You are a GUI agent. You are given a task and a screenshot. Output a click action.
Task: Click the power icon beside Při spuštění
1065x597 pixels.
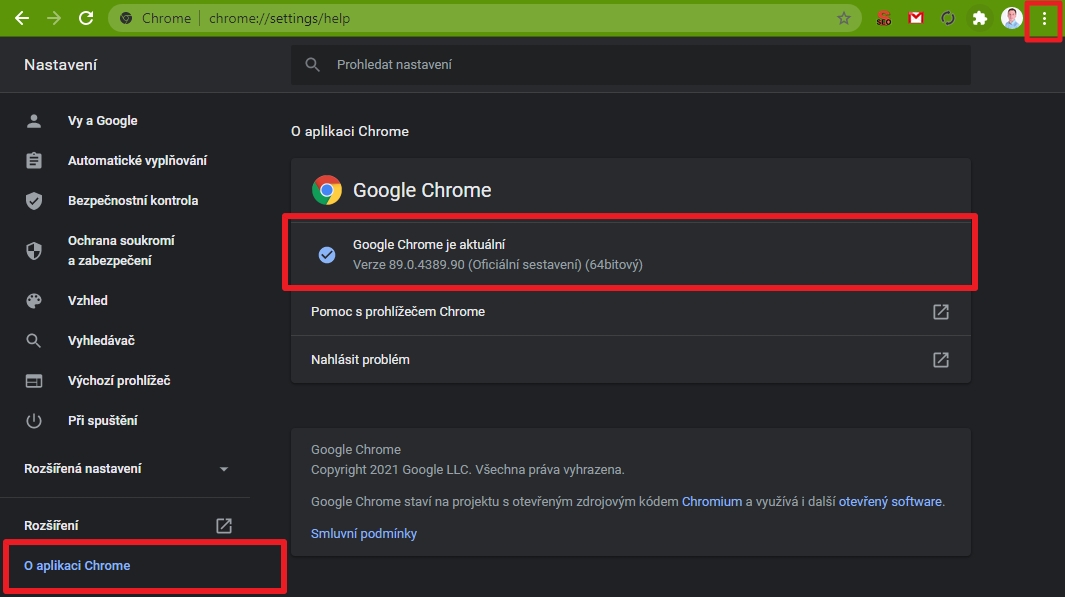click(33, 421)
